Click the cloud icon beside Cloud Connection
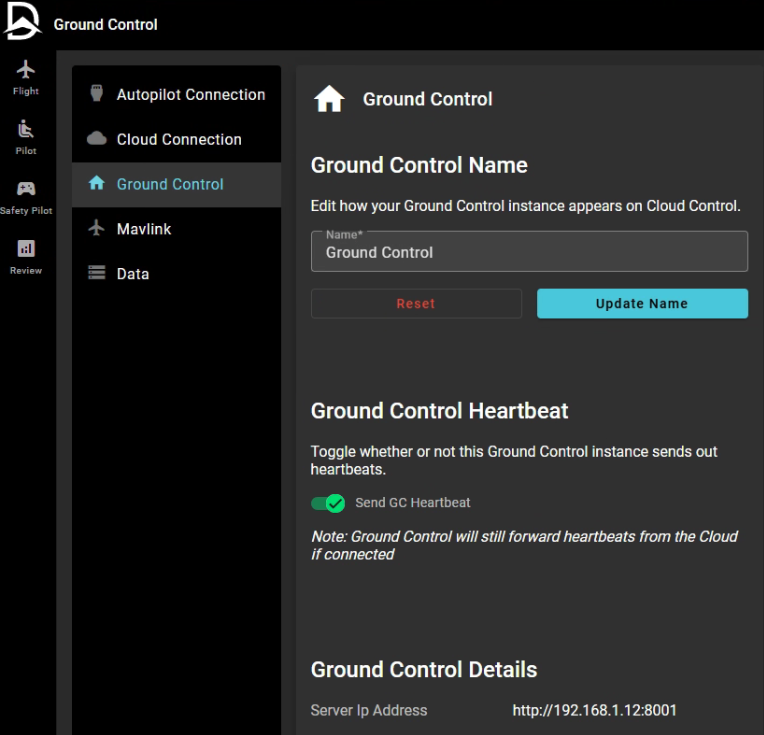The height and width of the screenshot is (735, 764). [97, 139]
